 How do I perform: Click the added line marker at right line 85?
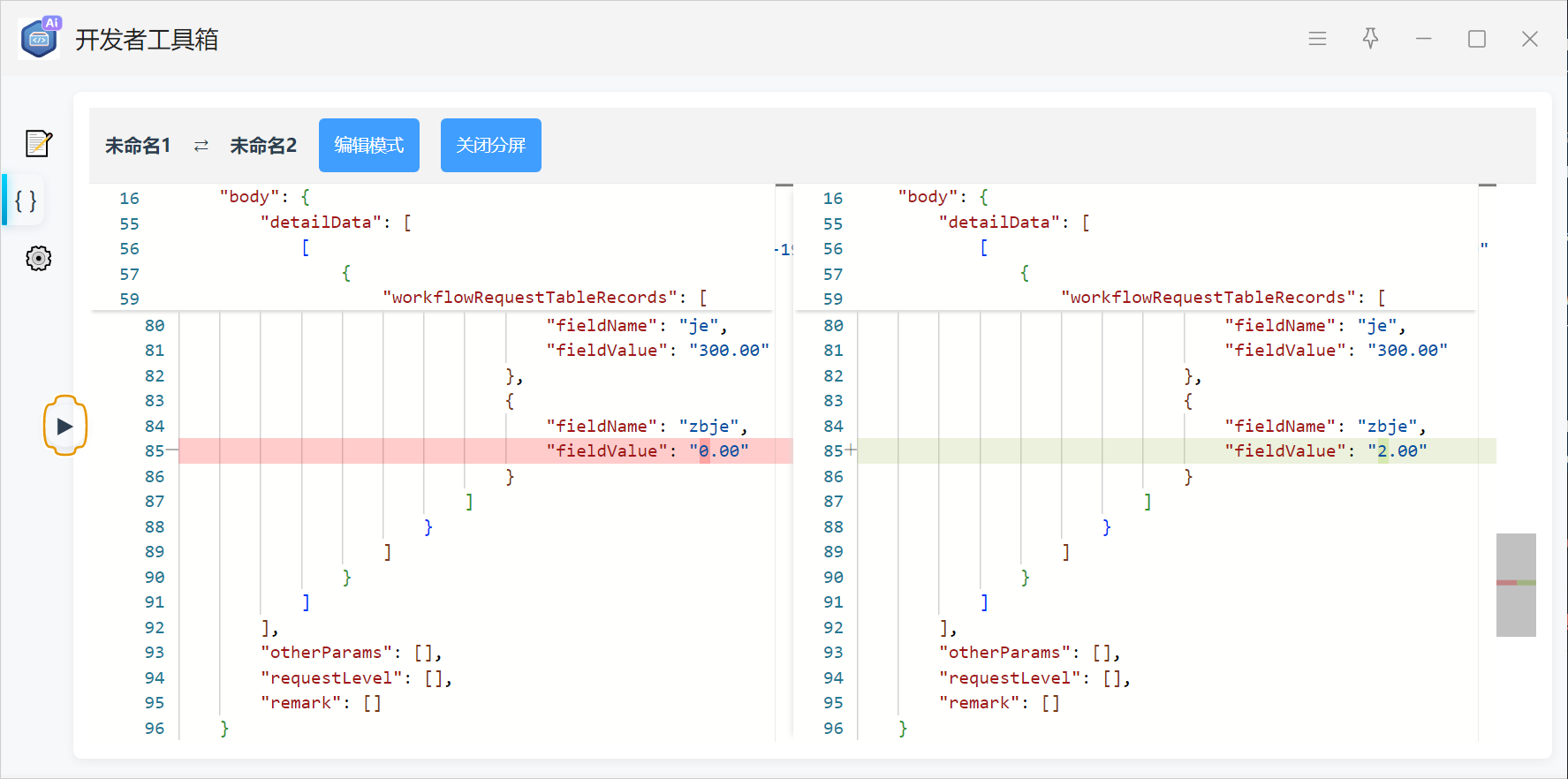coord(851,450)
